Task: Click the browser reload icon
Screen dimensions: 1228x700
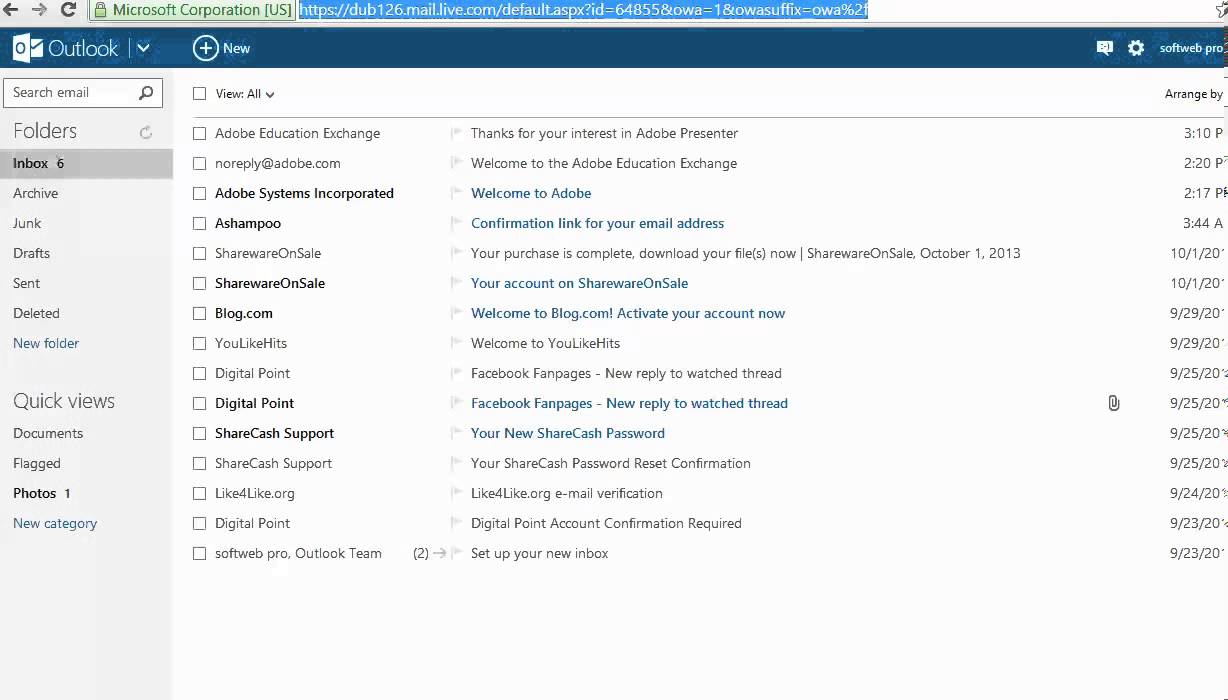Action: point(69,10)
